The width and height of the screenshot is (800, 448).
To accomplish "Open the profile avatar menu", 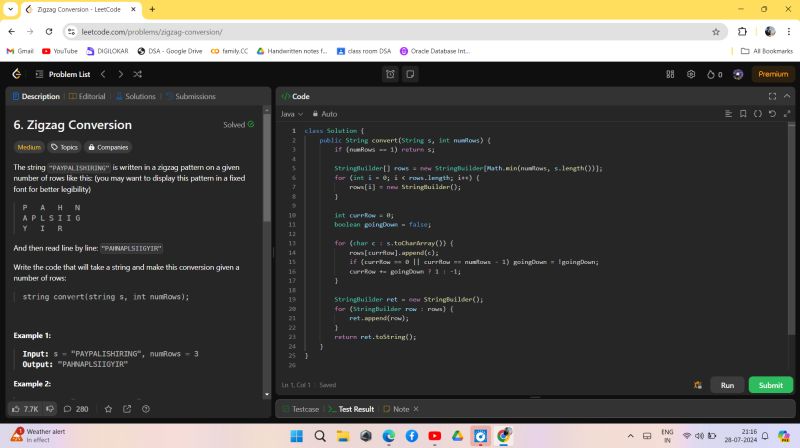I will pyautogui.click(x=738, y=74).
